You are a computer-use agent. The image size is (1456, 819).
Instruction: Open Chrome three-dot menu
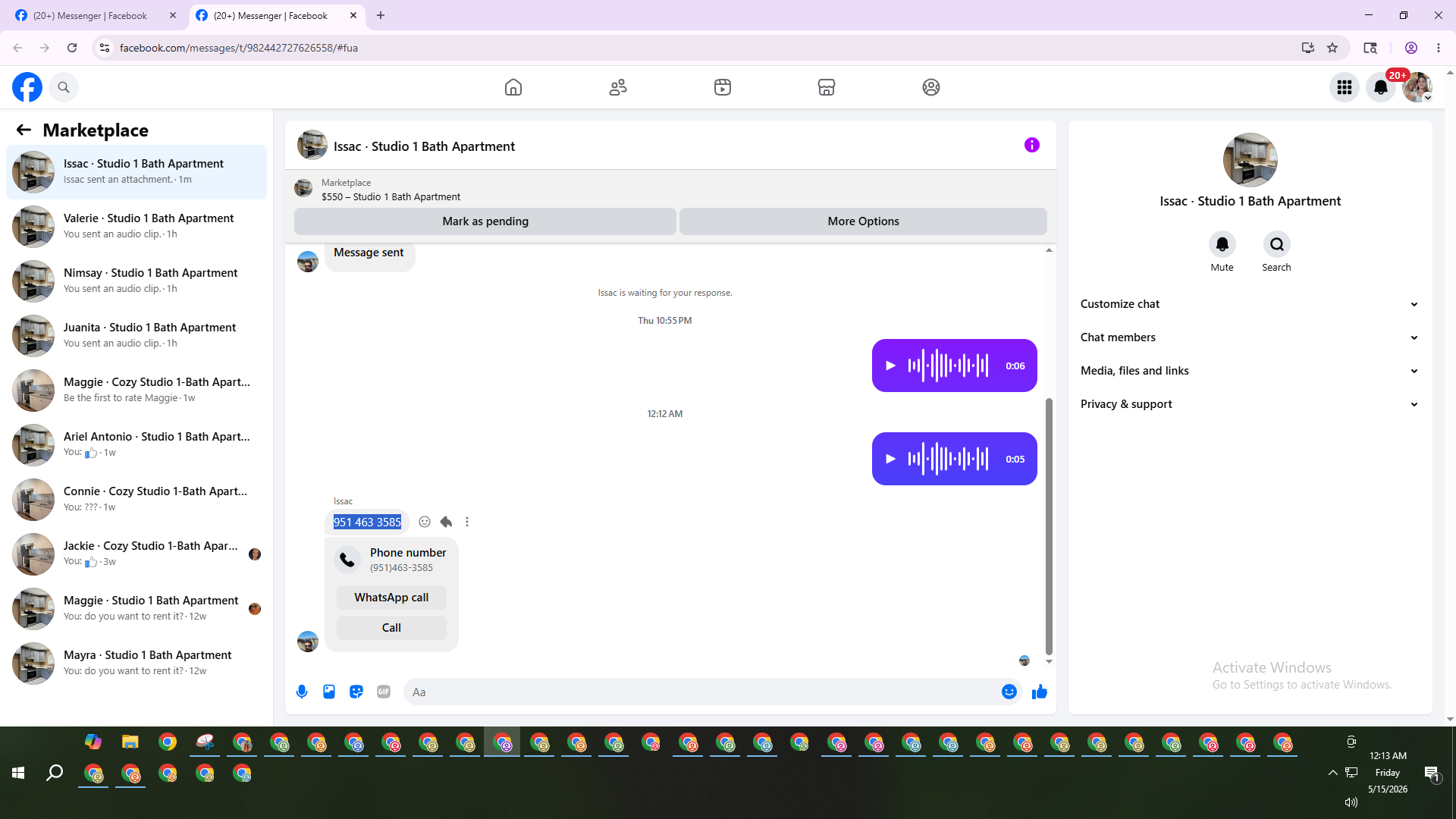point(1439,48)
